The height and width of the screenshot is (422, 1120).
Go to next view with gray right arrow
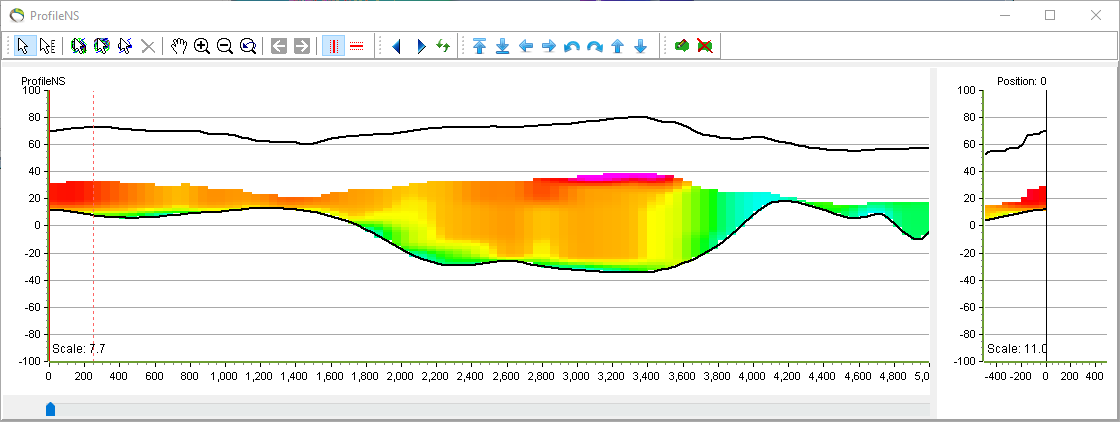[x=302, y=46]
